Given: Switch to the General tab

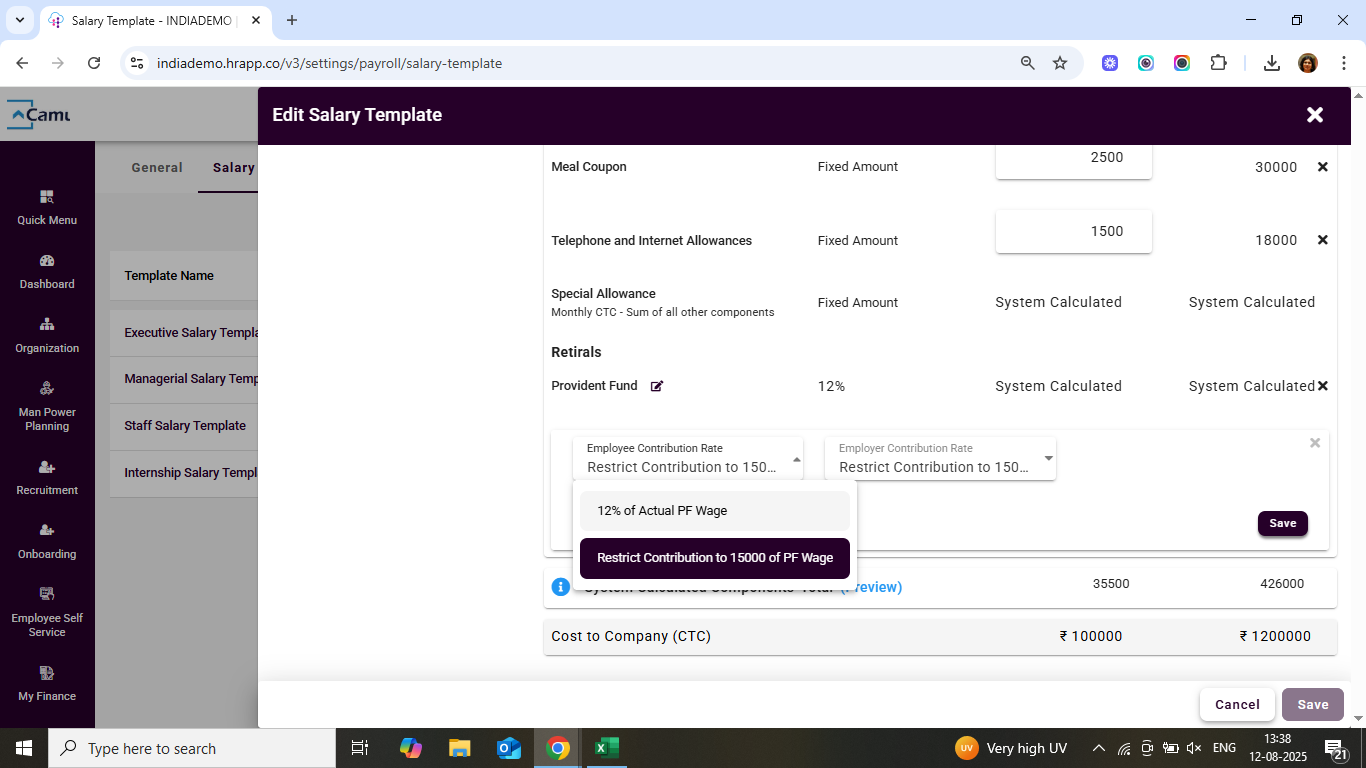Looking at the screenshot, I should click(x=157, y=168).
